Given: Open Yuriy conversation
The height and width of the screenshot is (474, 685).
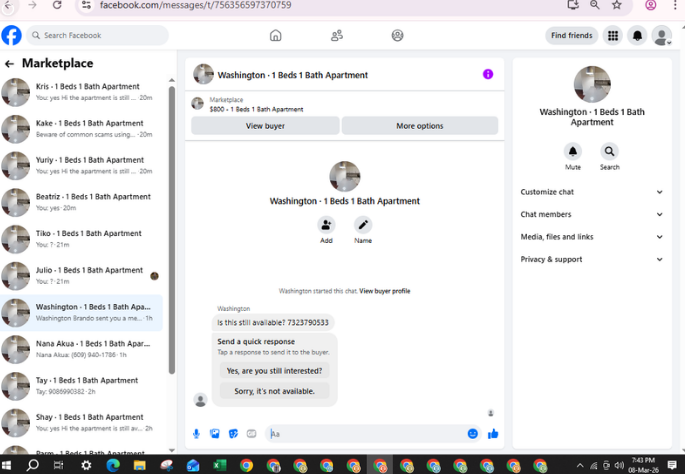Looking at the screenshot, I should click(x=81, y=166).
